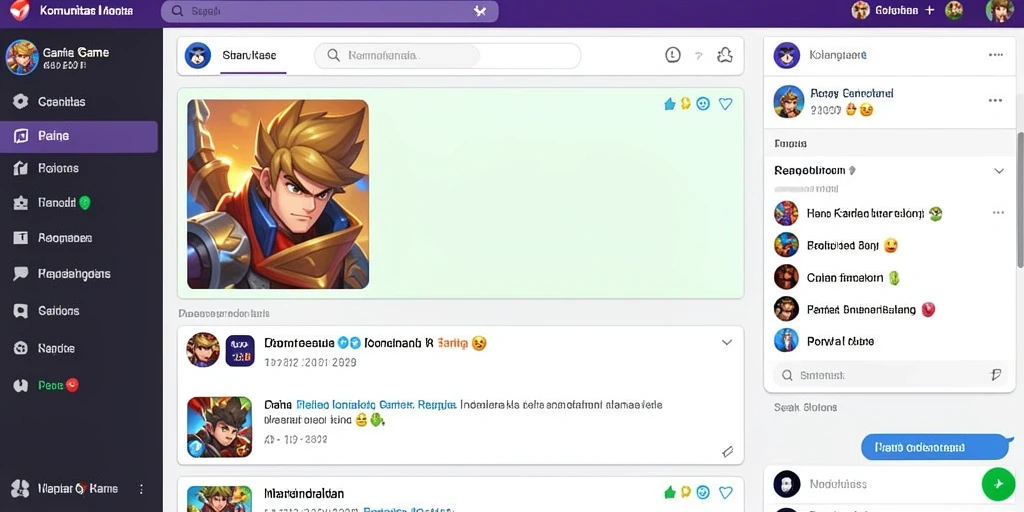Click the Renodd sidebar icon
The height and width of the screenshot is (512, 1024).
21,203
